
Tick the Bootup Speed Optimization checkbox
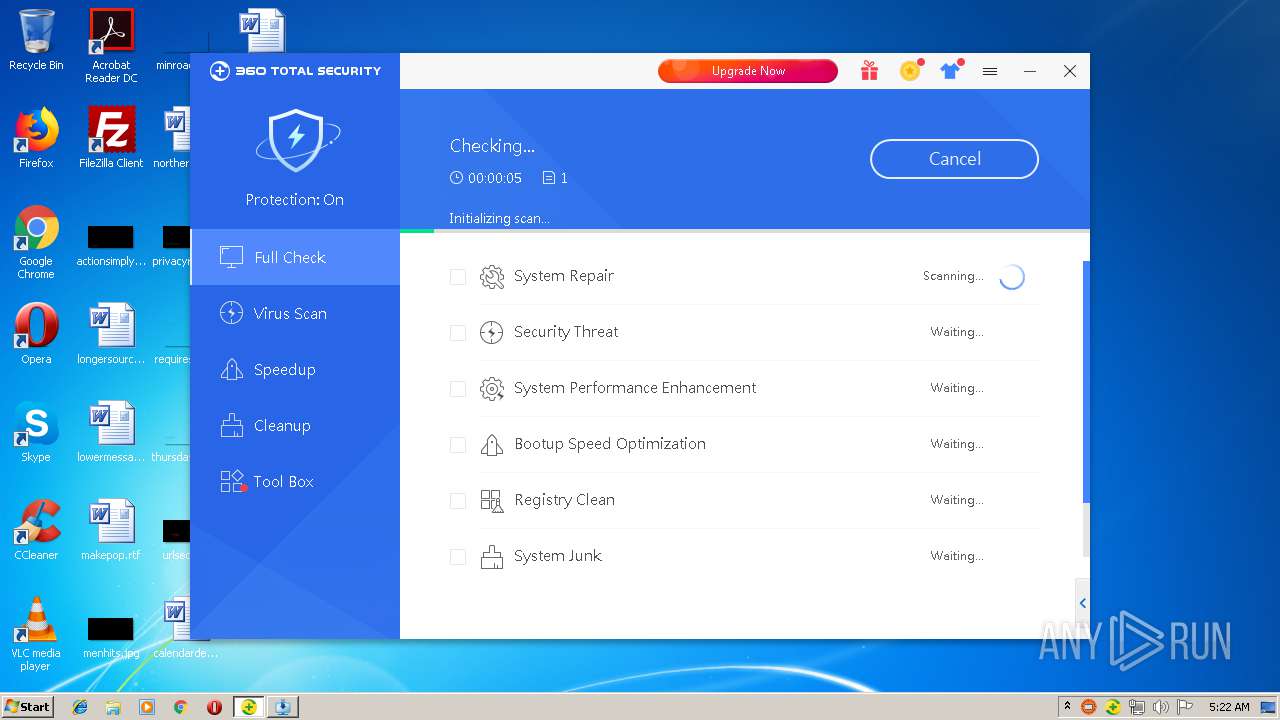(458, 445)
